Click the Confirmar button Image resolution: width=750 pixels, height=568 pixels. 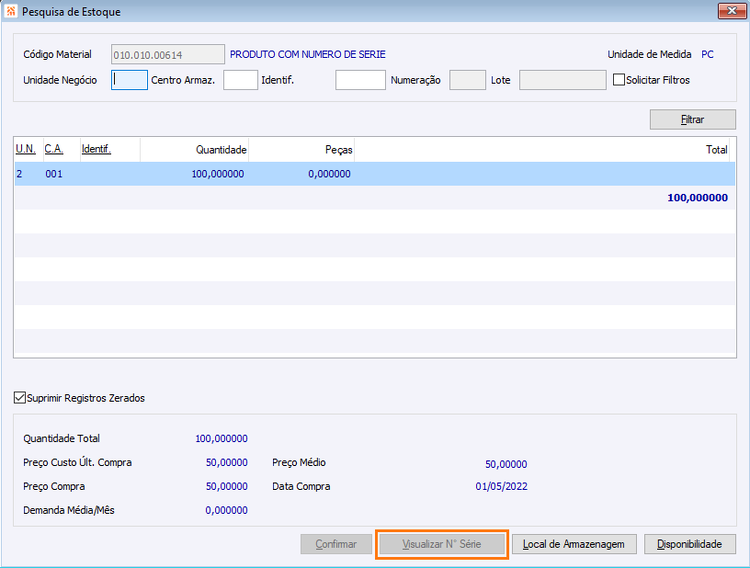(x=336, y=544)
